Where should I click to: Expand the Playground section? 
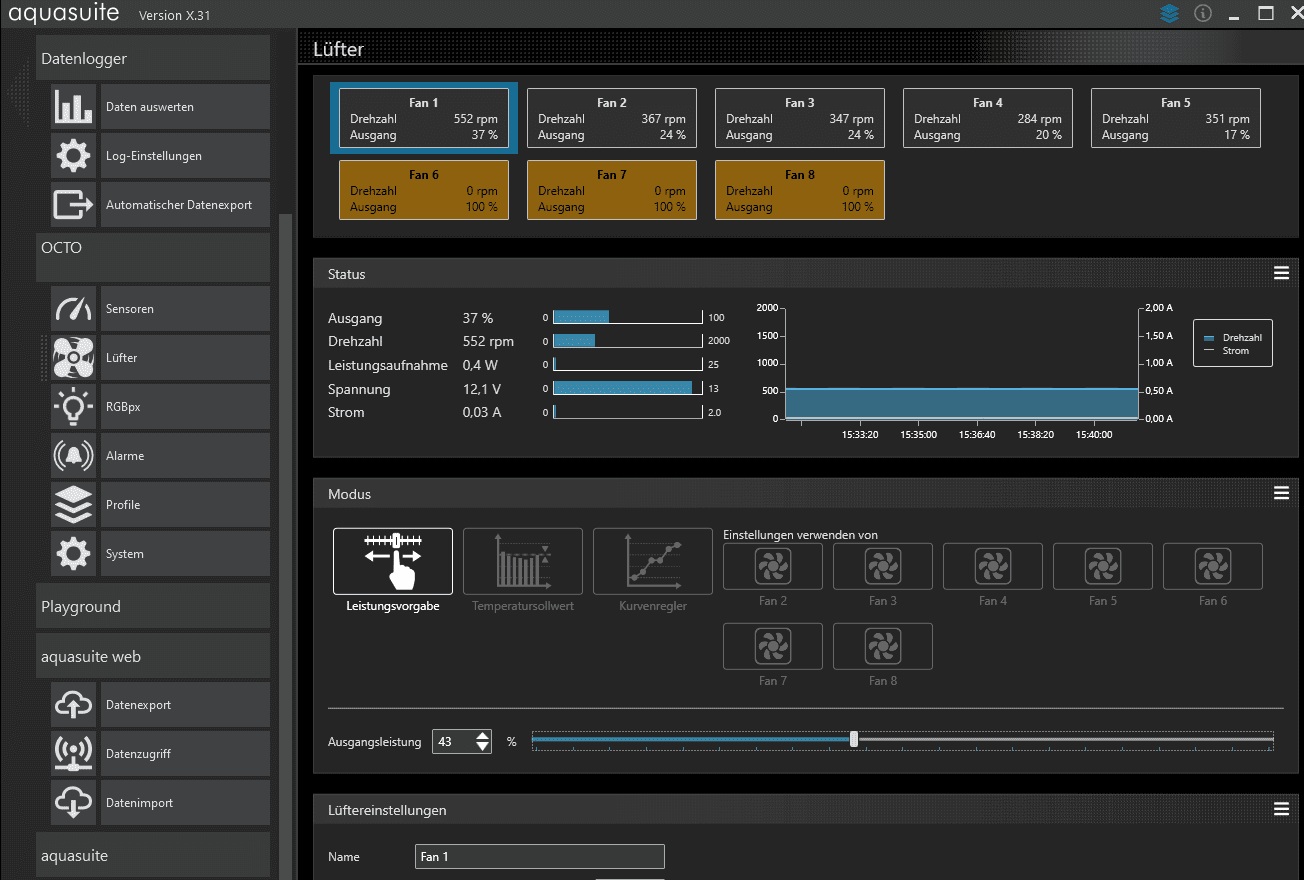153,606
